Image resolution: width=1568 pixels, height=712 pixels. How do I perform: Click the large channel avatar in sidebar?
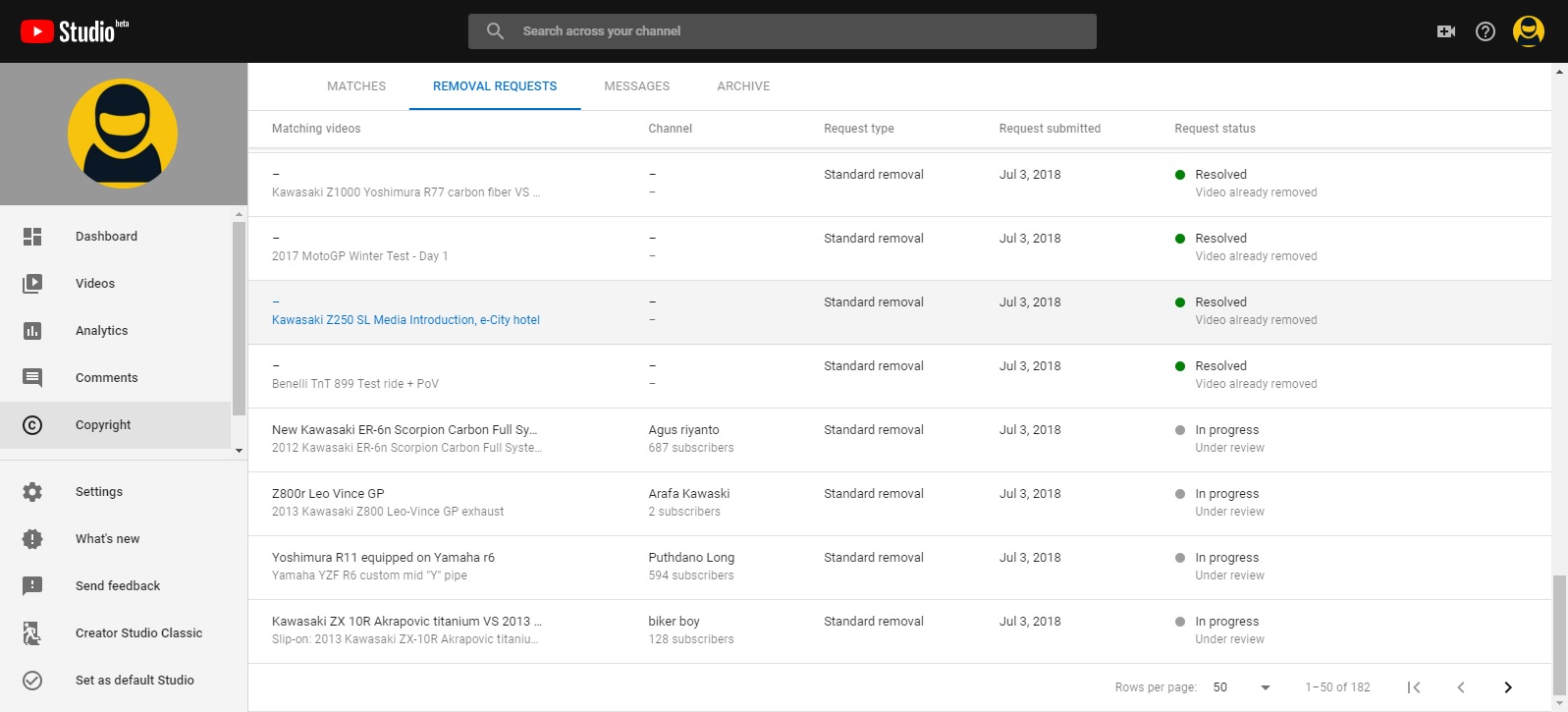123,134
